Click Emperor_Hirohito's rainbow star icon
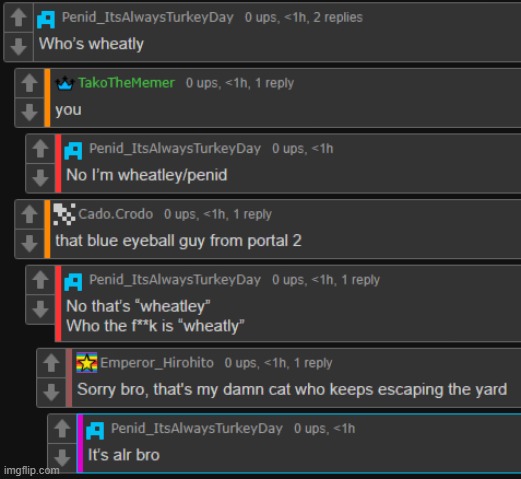 pos(87,362)
